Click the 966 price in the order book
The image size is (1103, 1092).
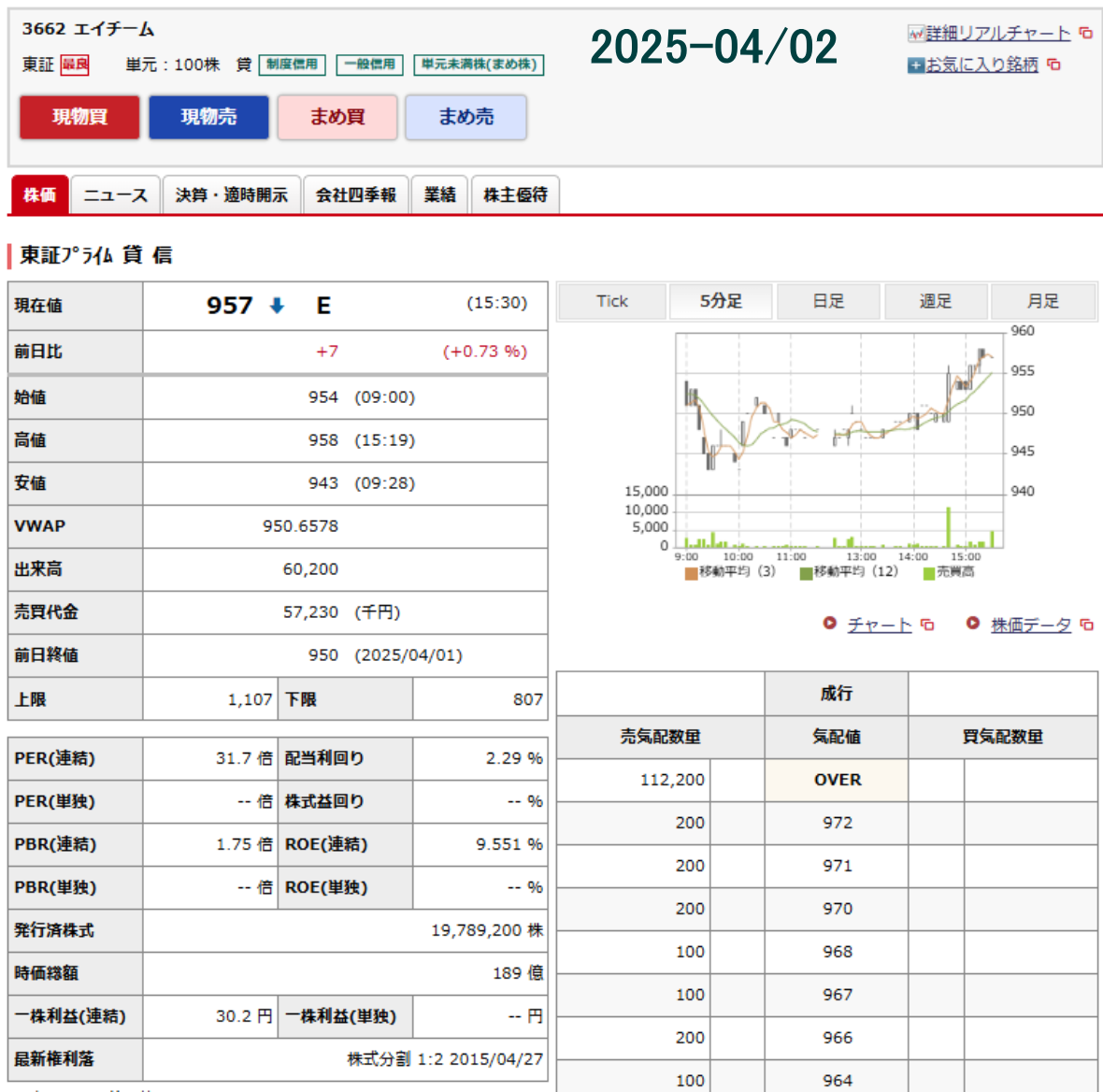837,1037
